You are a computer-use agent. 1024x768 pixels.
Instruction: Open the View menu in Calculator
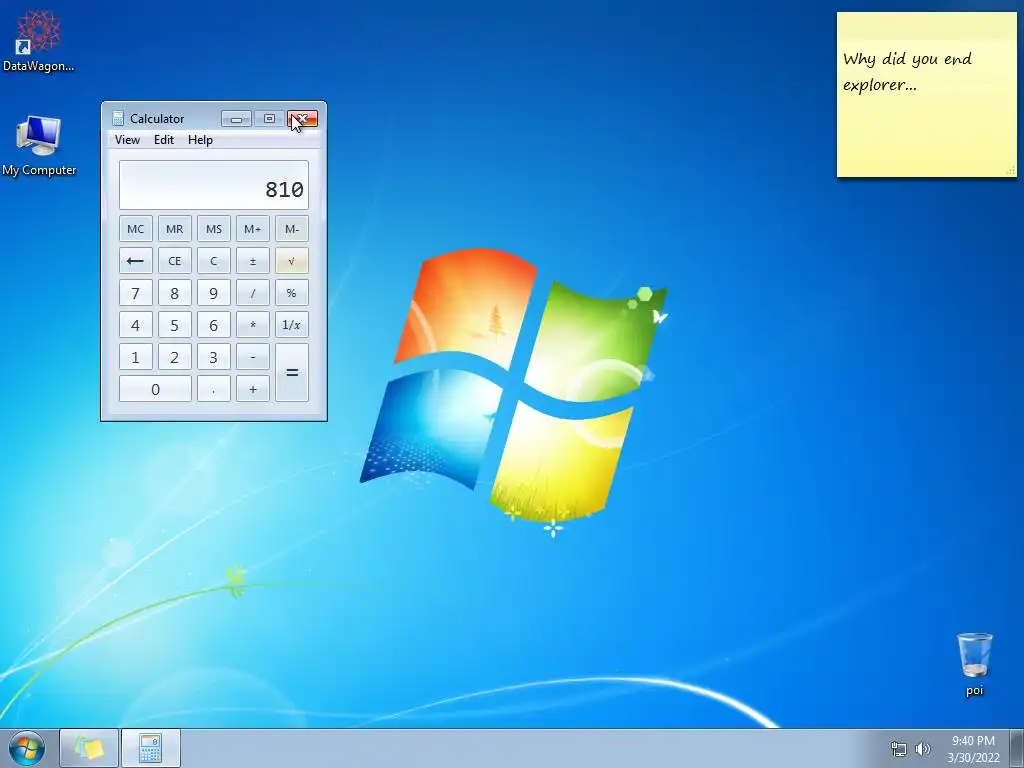(127, 140)
